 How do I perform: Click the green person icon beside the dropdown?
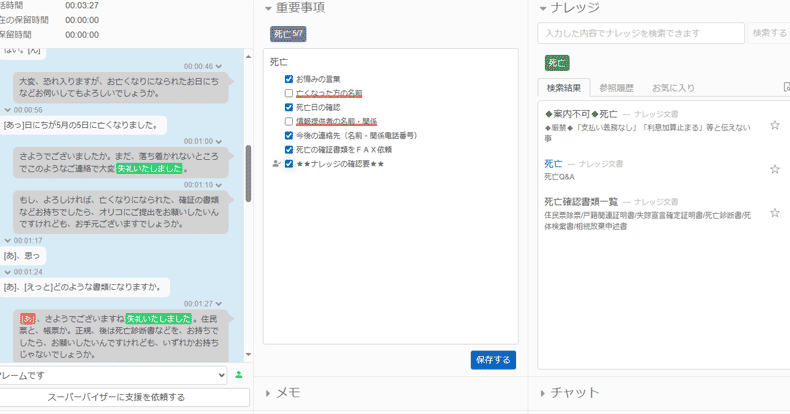(x=239, y=375)
